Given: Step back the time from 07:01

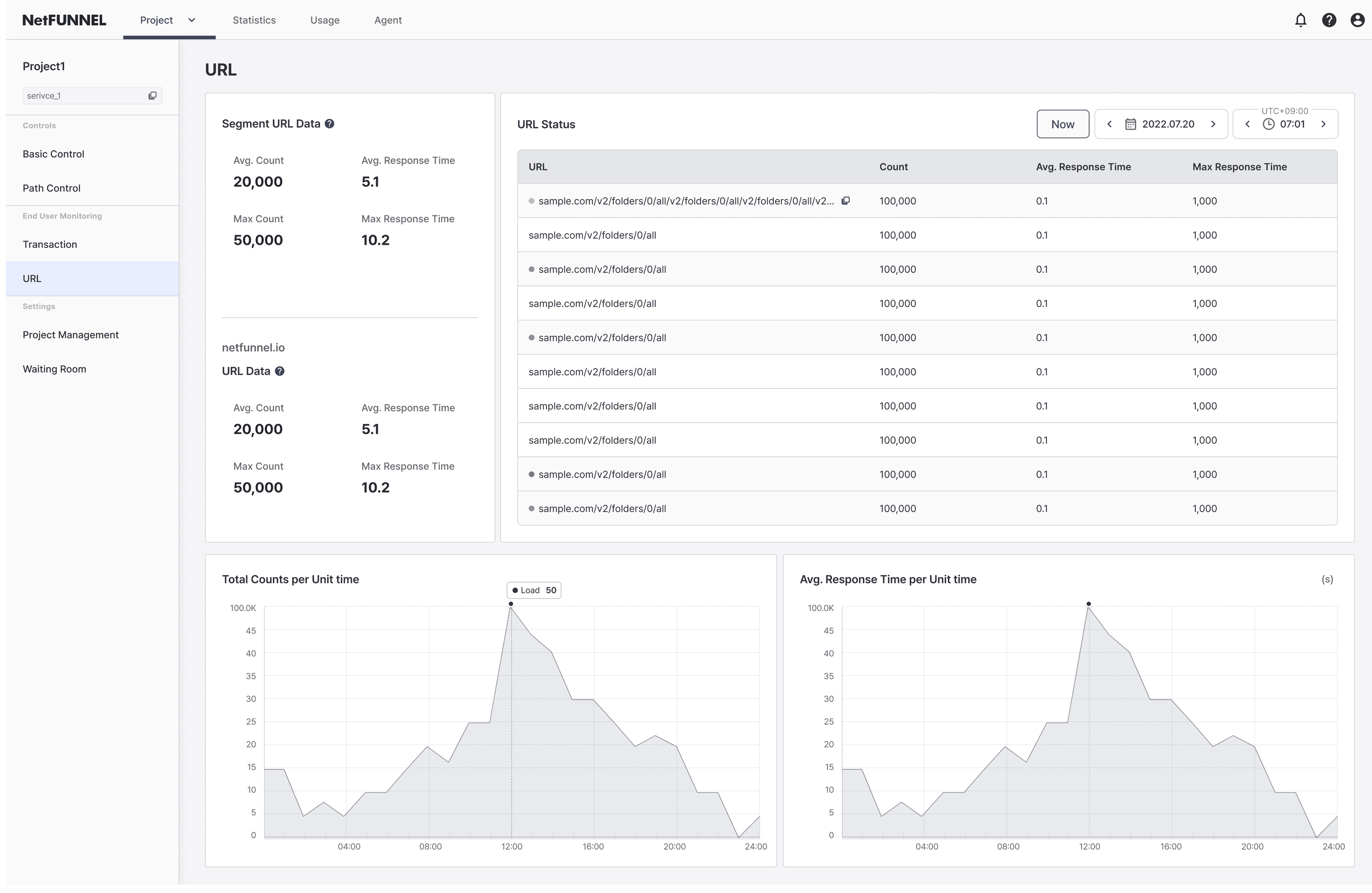Looking at the screenshot, I should pyautogui.click(x=1247, y=124).
